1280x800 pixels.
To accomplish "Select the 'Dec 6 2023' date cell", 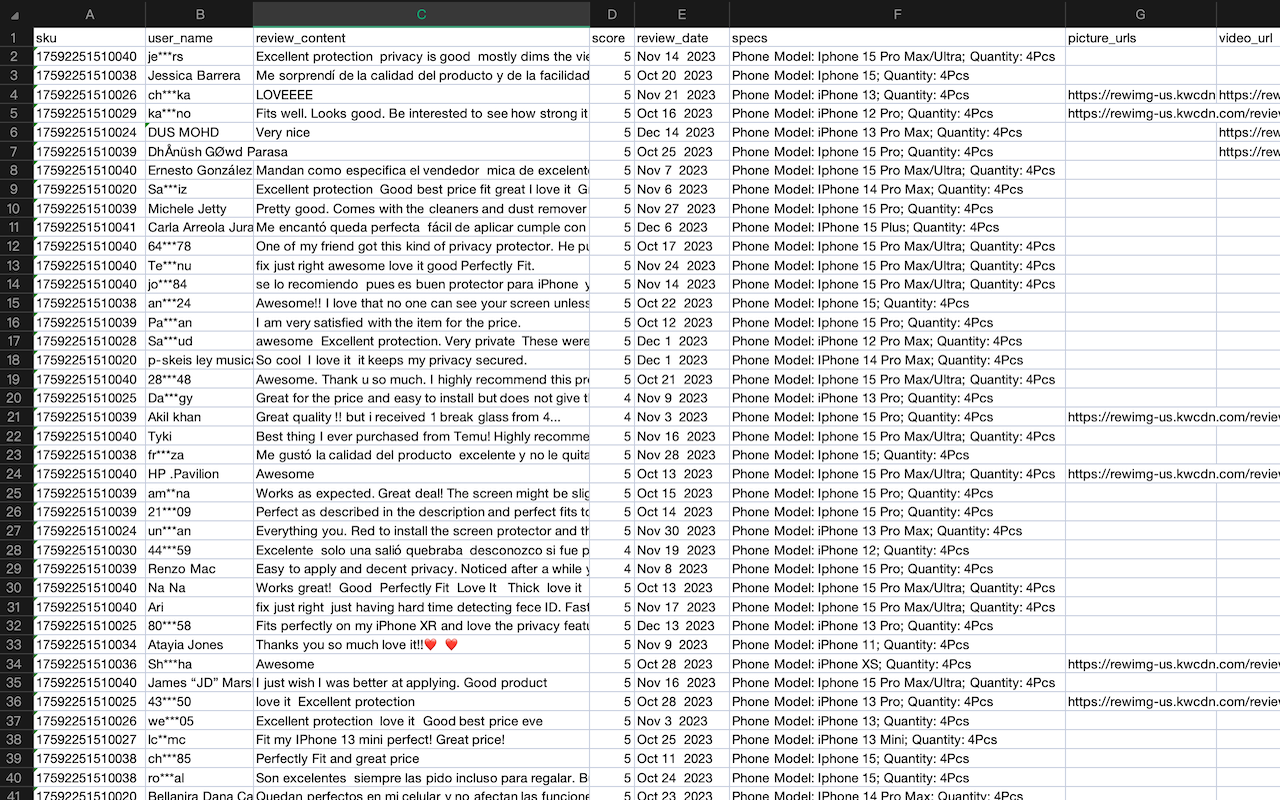I will [682, 228].
